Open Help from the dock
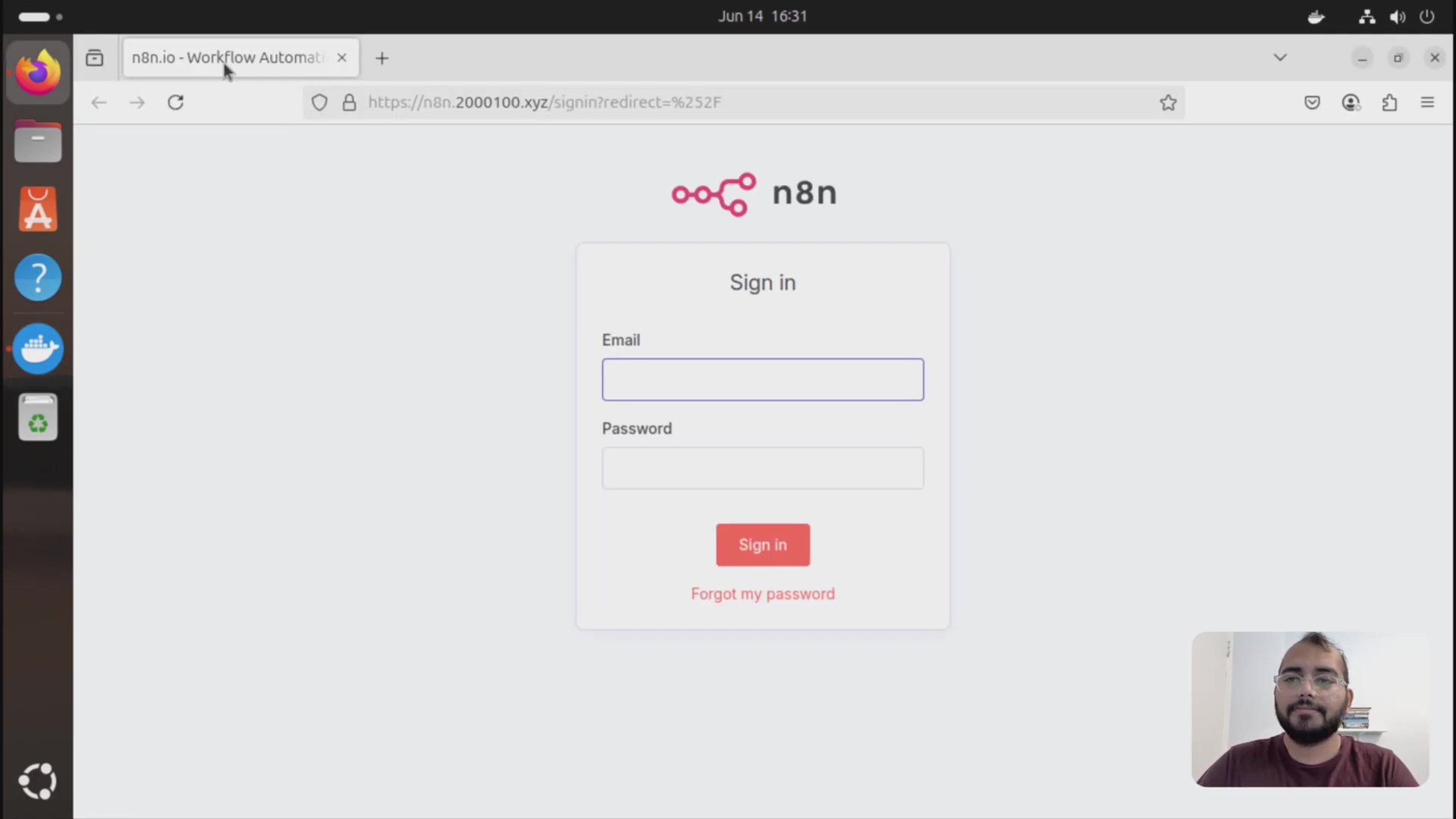1456x819 pixels. pos(38,278)
